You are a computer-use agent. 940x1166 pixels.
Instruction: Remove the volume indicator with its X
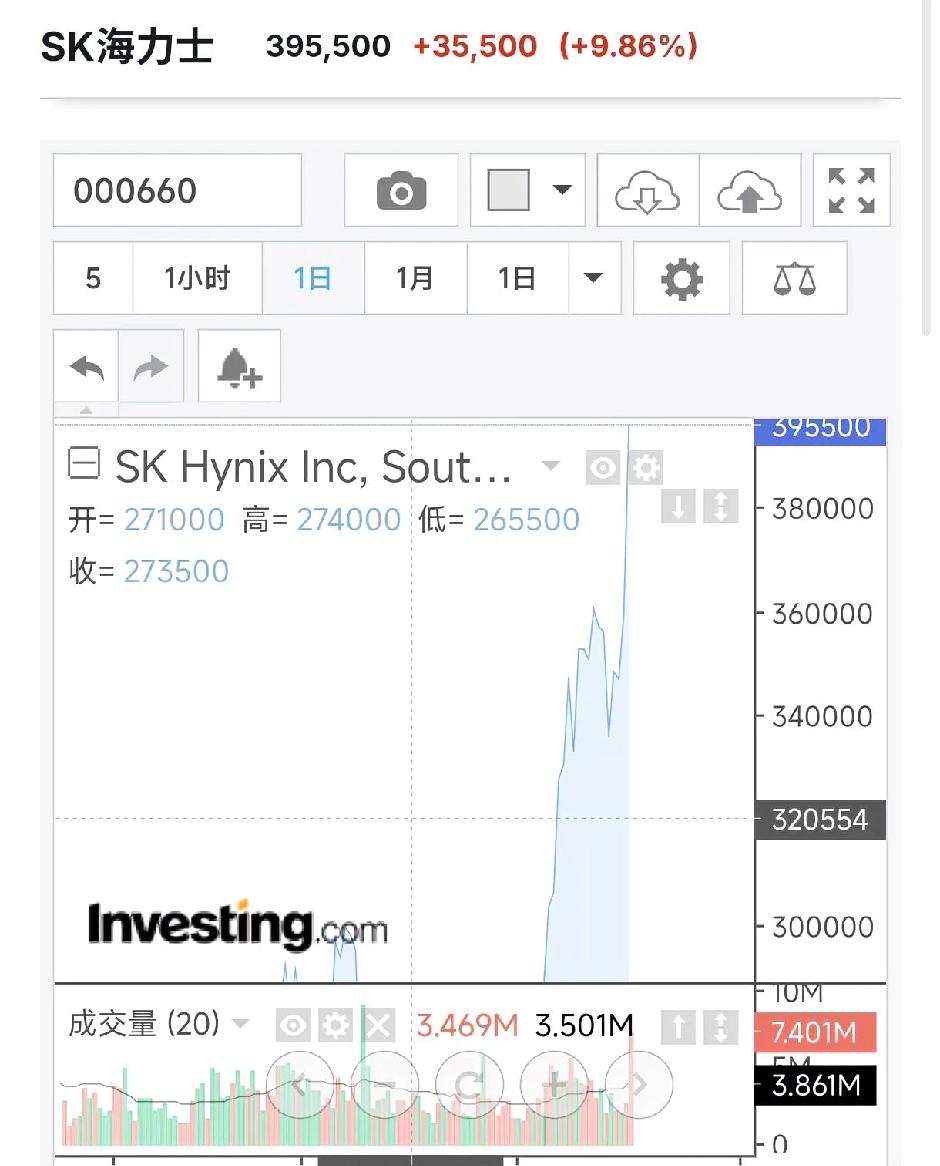[x=378, y=1025]
